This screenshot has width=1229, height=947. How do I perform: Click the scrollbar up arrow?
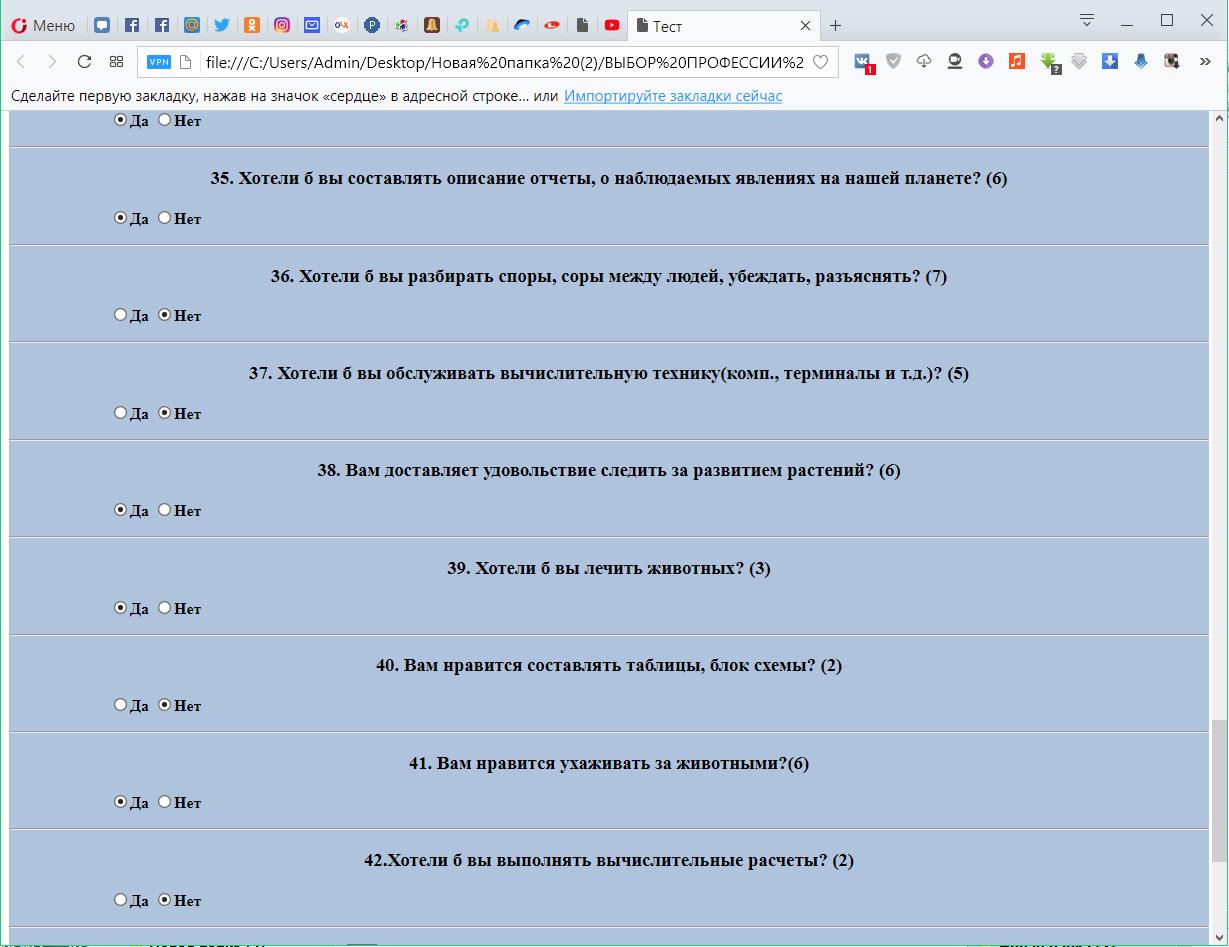(1219, 119)
